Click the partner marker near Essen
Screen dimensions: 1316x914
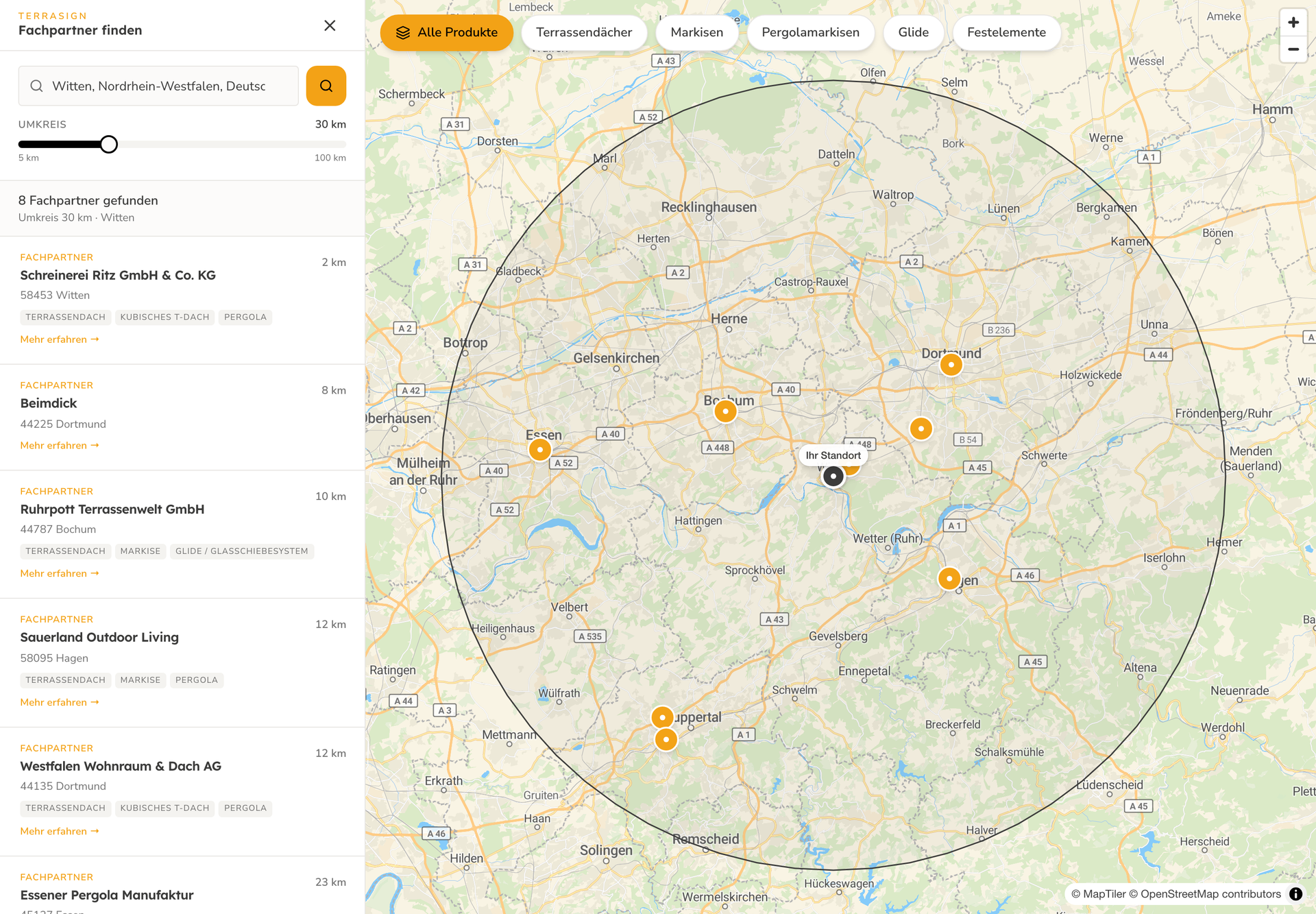coord(540,450)
